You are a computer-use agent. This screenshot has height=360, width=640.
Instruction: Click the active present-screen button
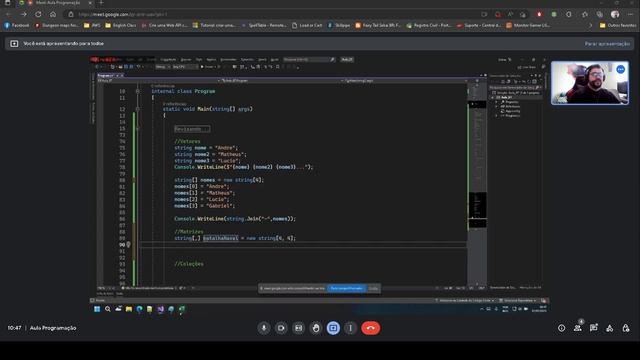pos(333,328)
